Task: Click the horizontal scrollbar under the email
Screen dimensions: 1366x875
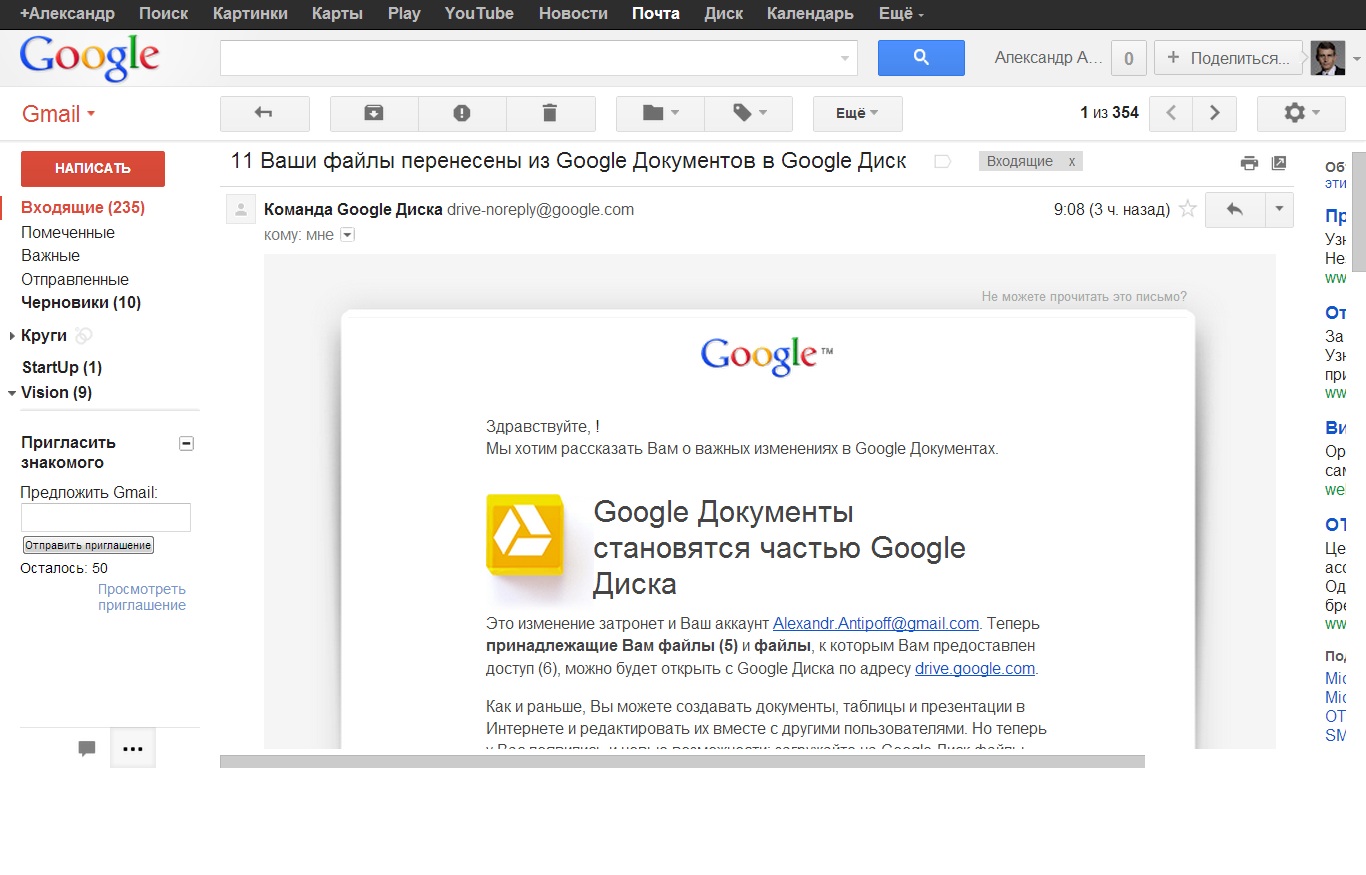Action: pos(682,761)
